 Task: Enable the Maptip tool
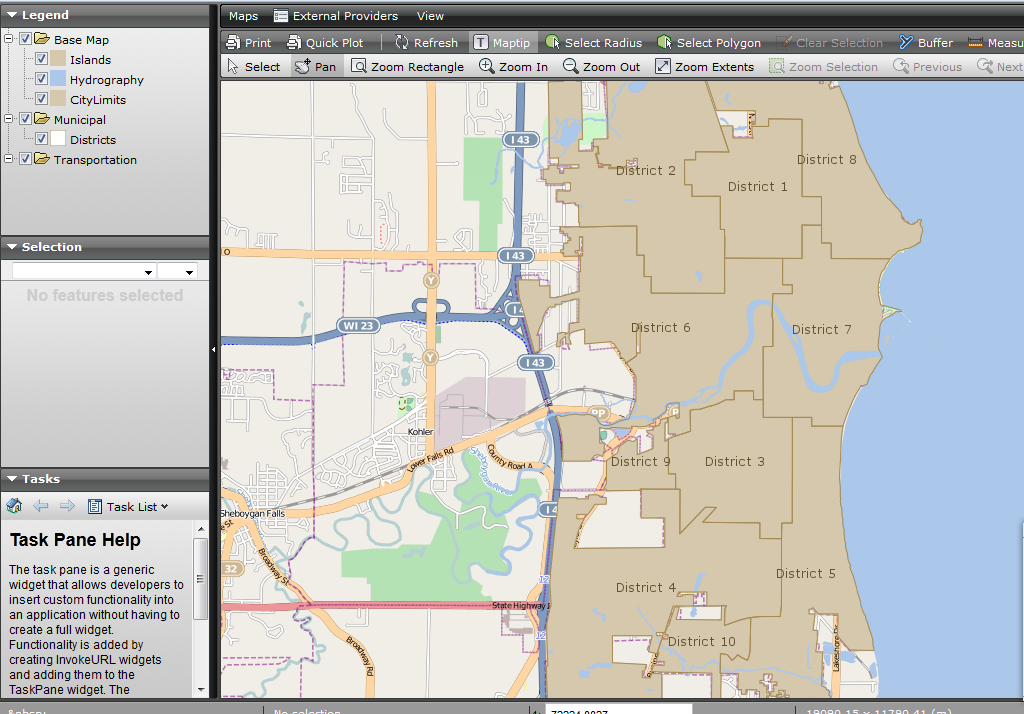click(x=503, y=42)
